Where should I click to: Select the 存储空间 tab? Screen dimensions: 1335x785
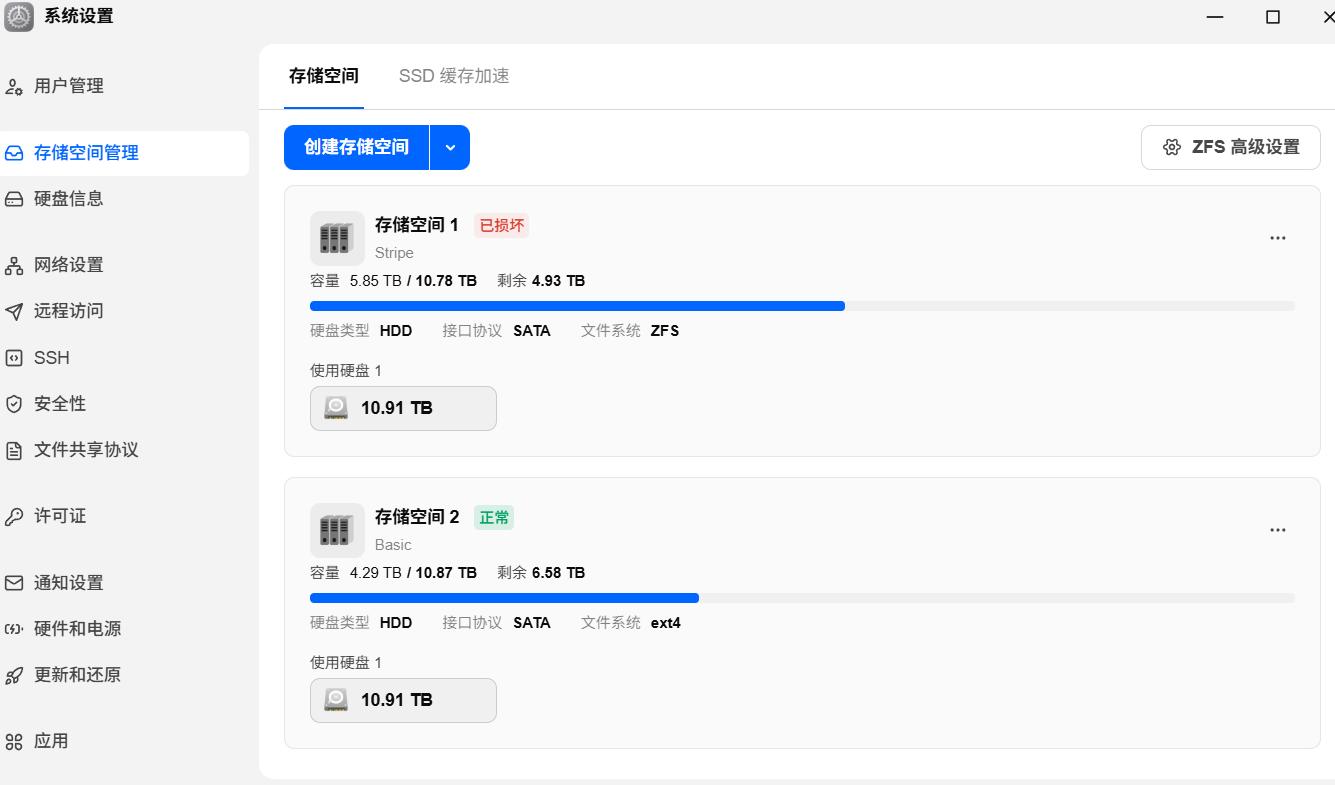click(x=324, y=76)
